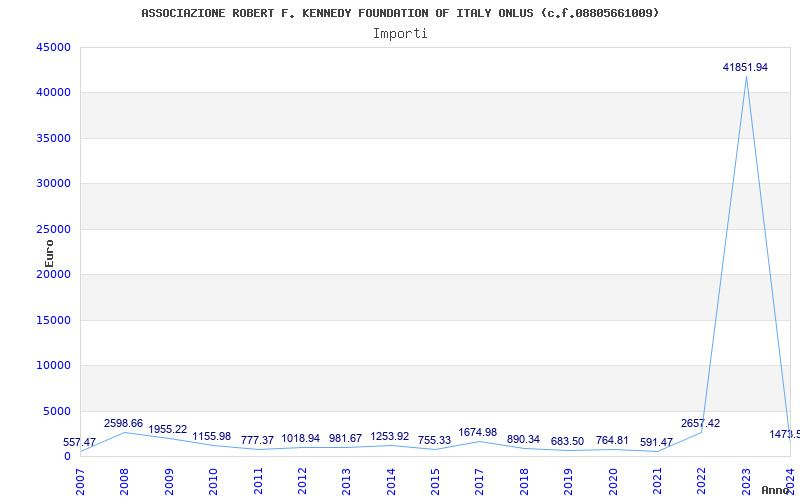Select the 2012 year tick label
800x500 pixels.
pyautogui.click(x=302, y=482)
